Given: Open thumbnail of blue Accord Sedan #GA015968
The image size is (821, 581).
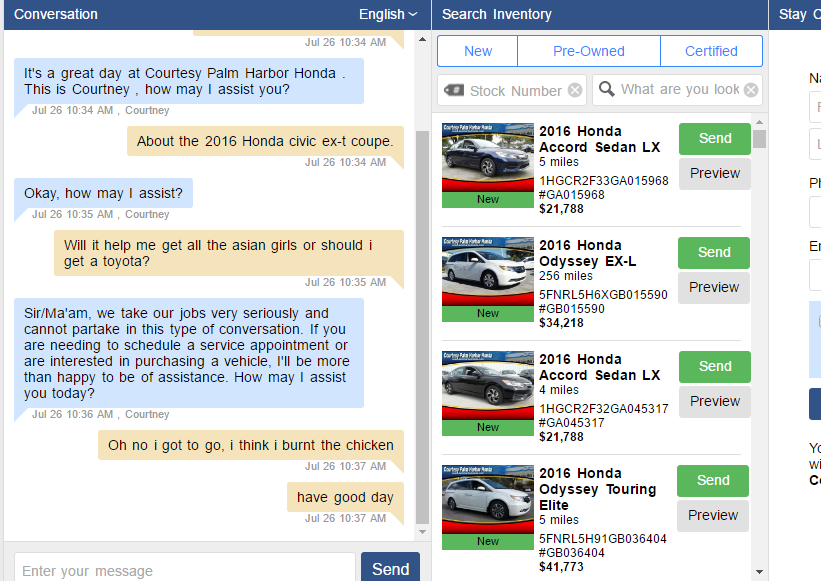Looking at the screenshot, I should (487, 165).
